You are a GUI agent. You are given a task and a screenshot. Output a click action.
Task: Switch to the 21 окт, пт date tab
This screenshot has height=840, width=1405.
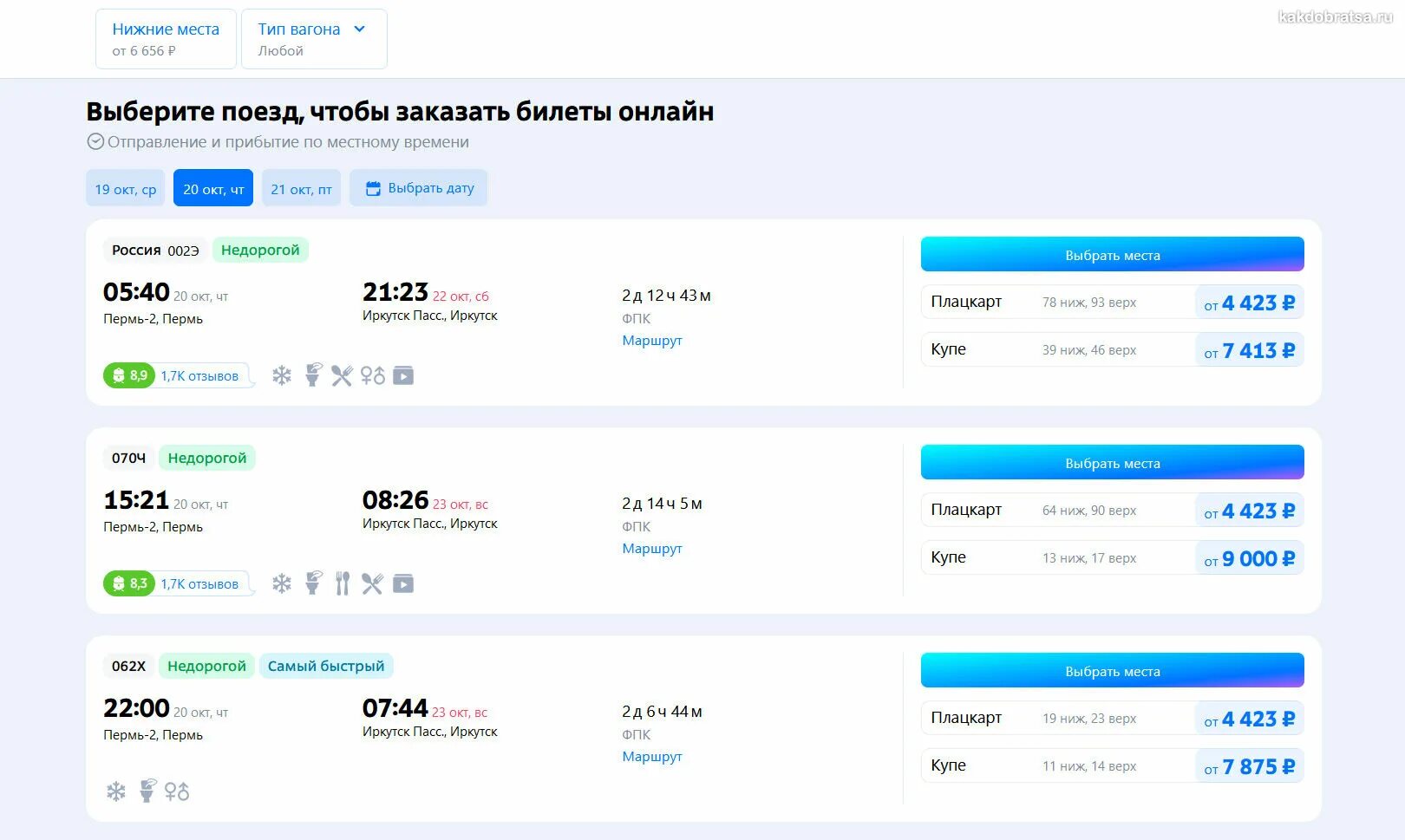tap(301, 188)
